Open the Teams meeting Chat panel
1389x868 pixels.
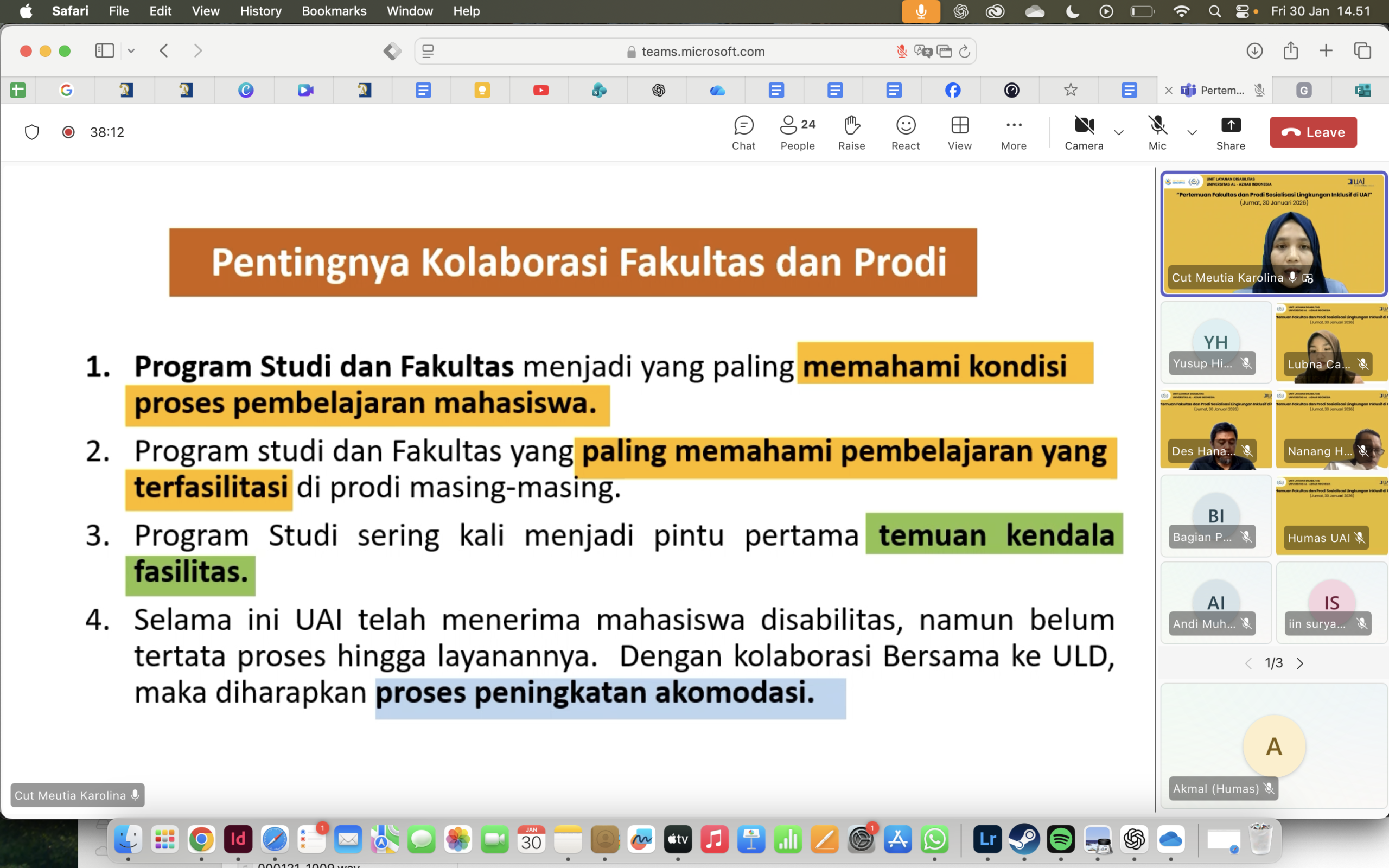(743, 132)
